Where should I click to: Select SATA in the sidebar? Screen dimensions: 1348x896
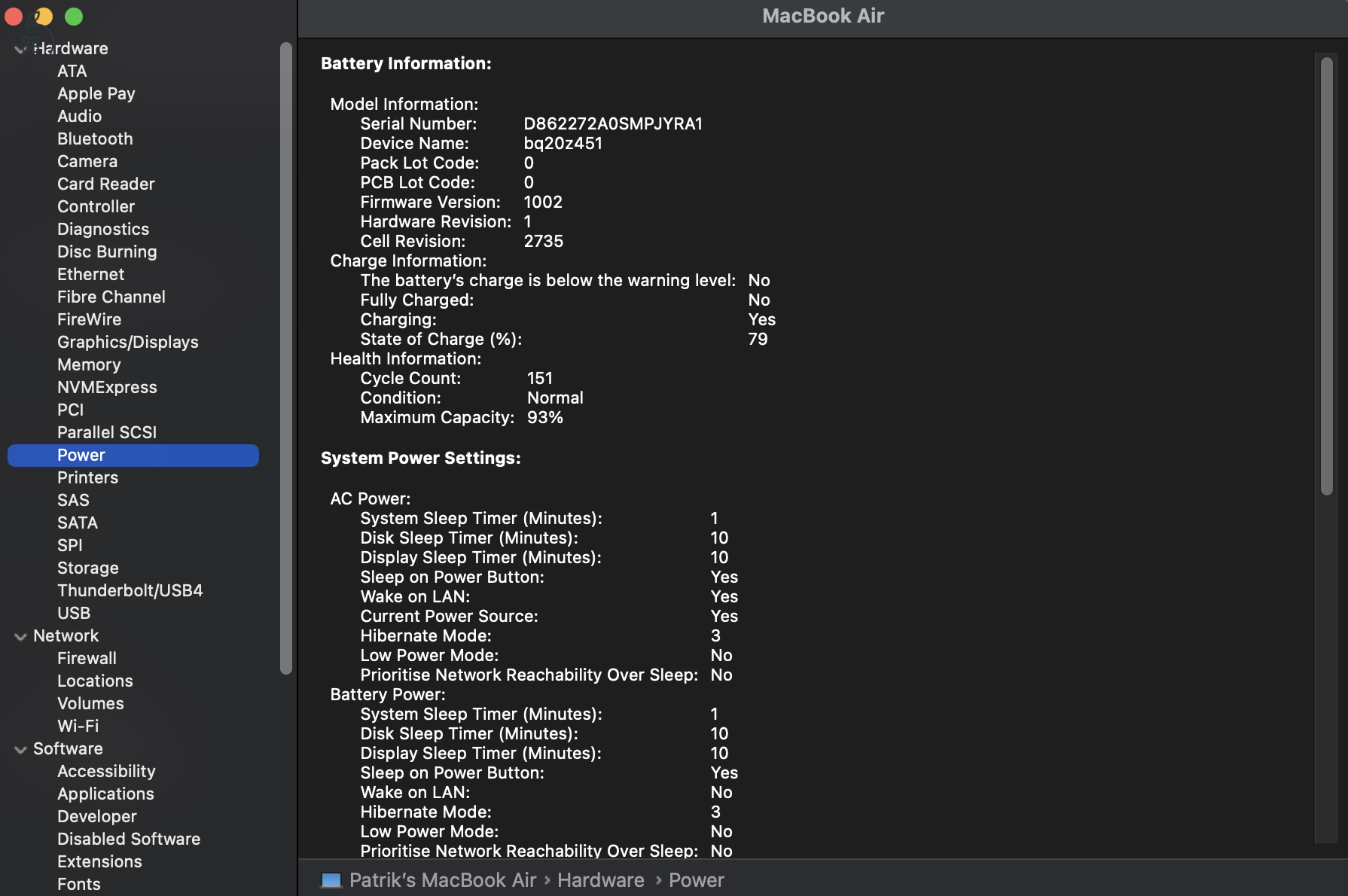click(x=78, y=523)
